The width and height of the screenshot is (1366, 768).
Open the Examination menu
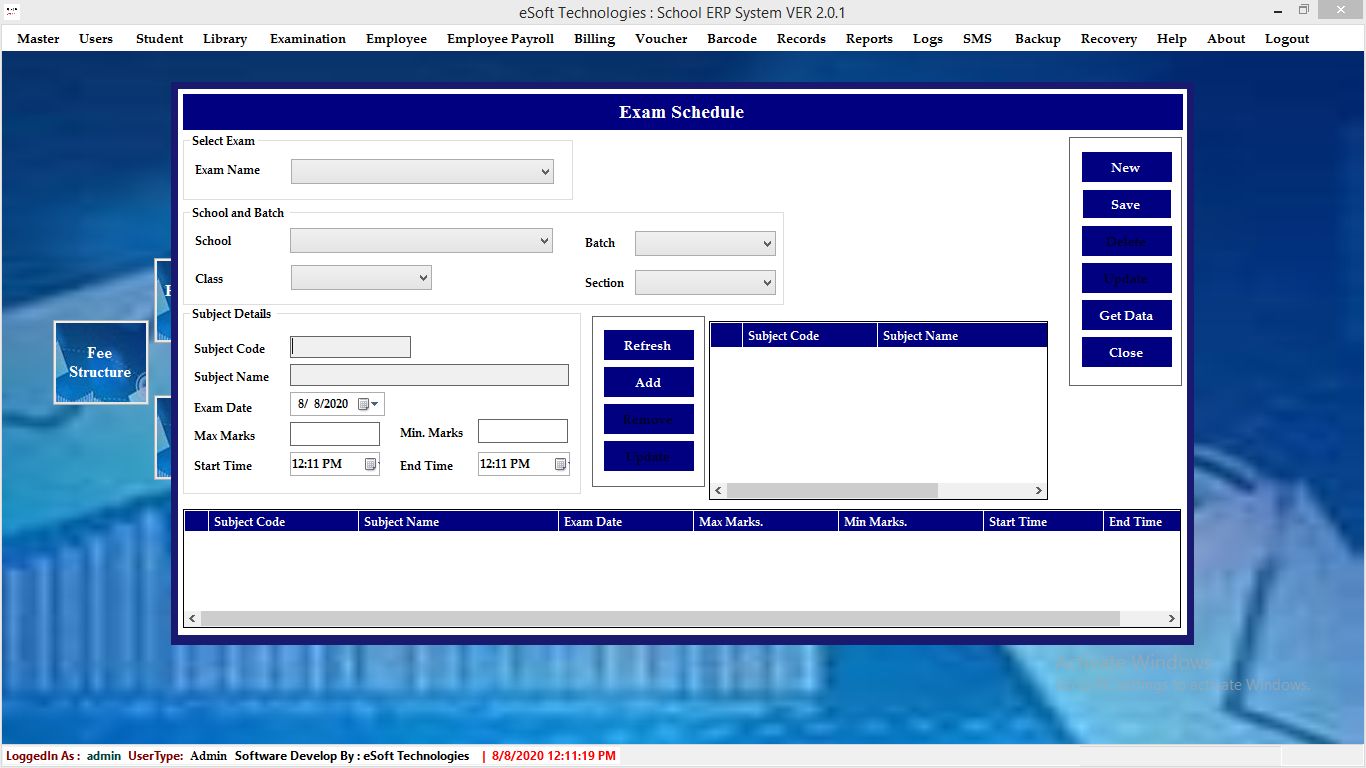(308, 39)
